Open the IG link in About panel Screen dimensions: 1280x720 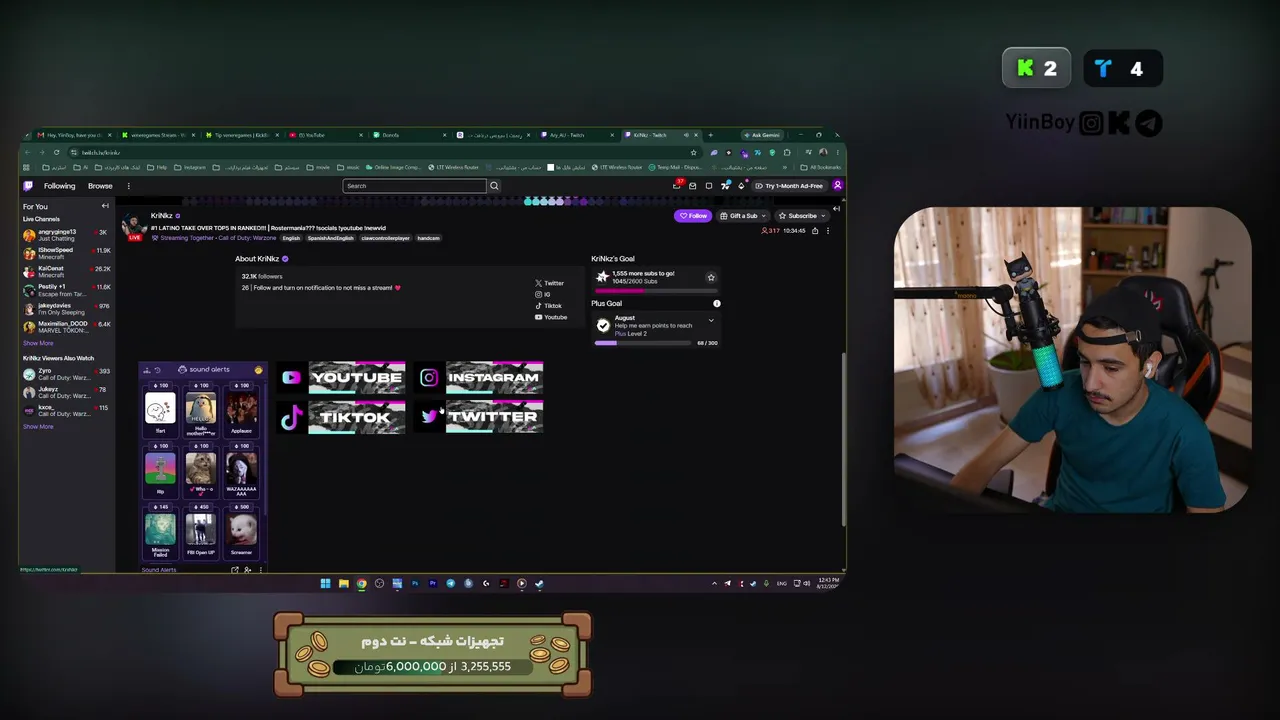(x=543, y=294)
